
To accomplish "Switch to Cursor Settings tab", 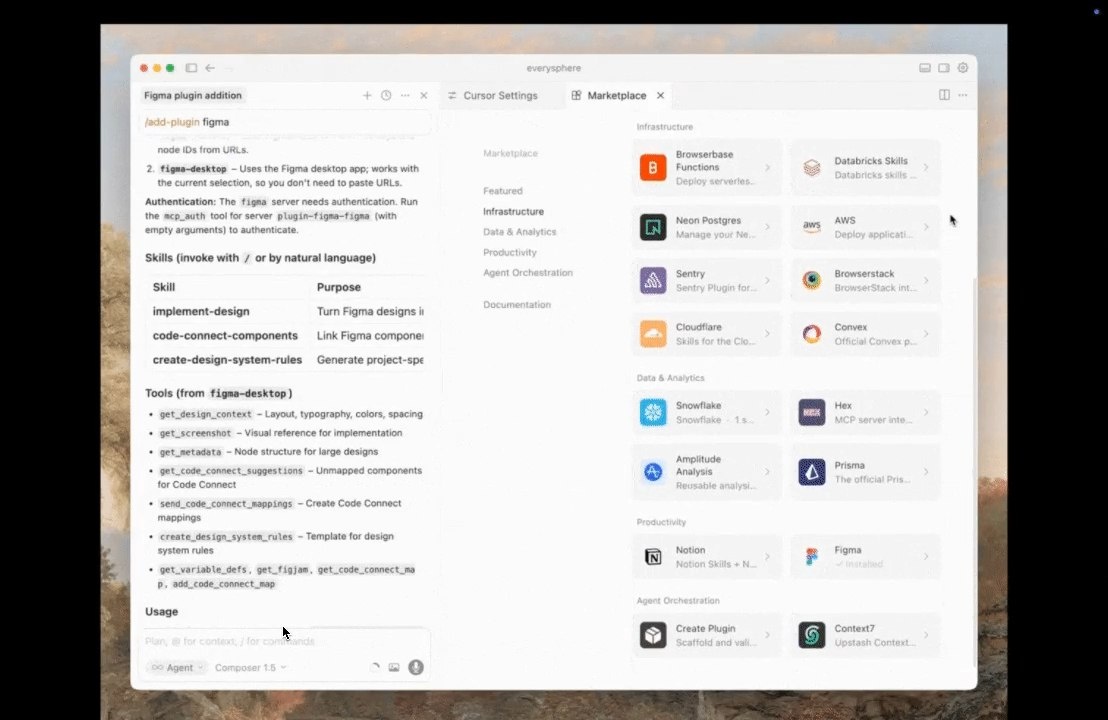I will point(493,95).
